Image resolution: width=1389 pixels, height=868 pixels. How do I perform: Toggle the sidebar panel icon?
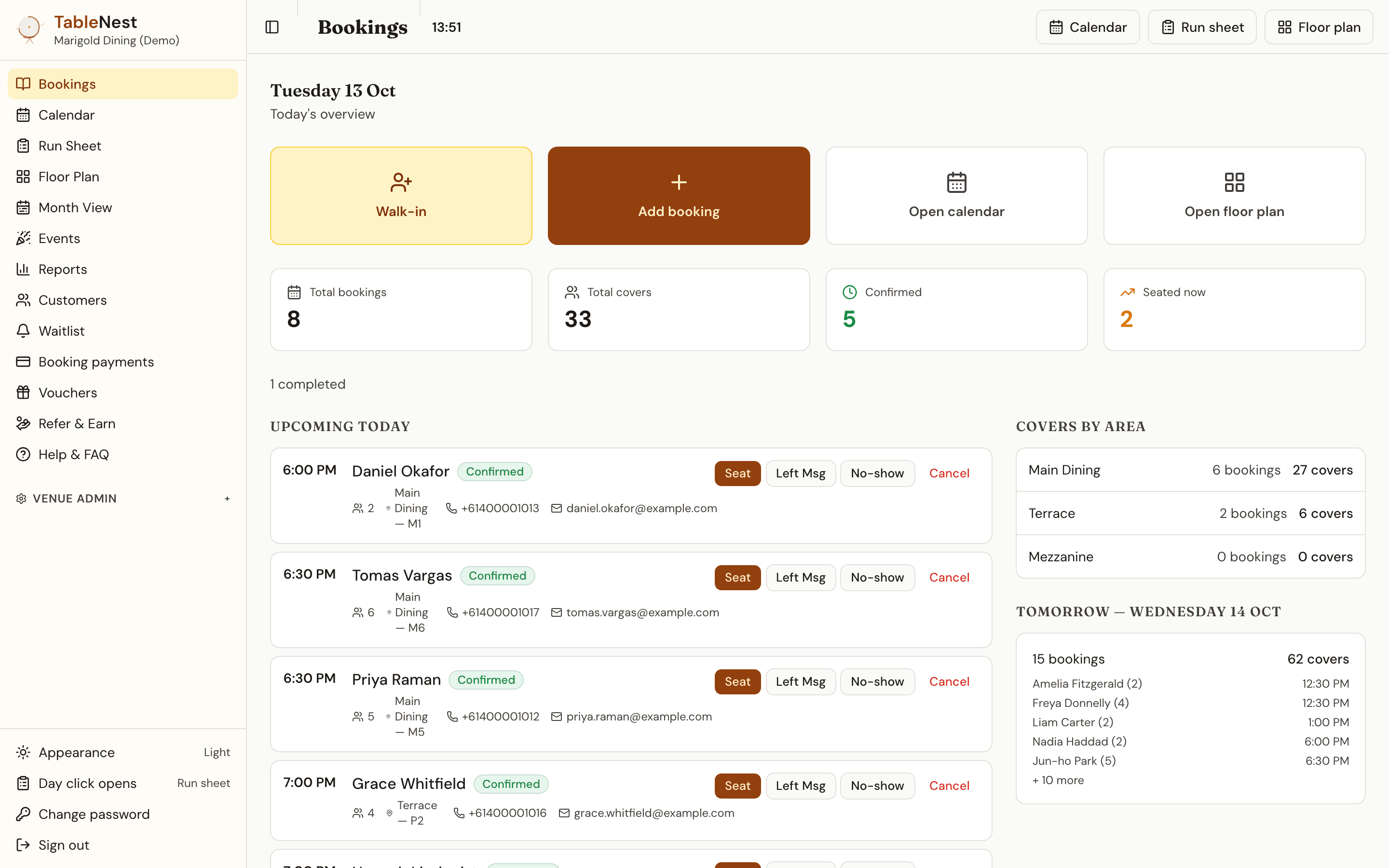pos(272,27)
